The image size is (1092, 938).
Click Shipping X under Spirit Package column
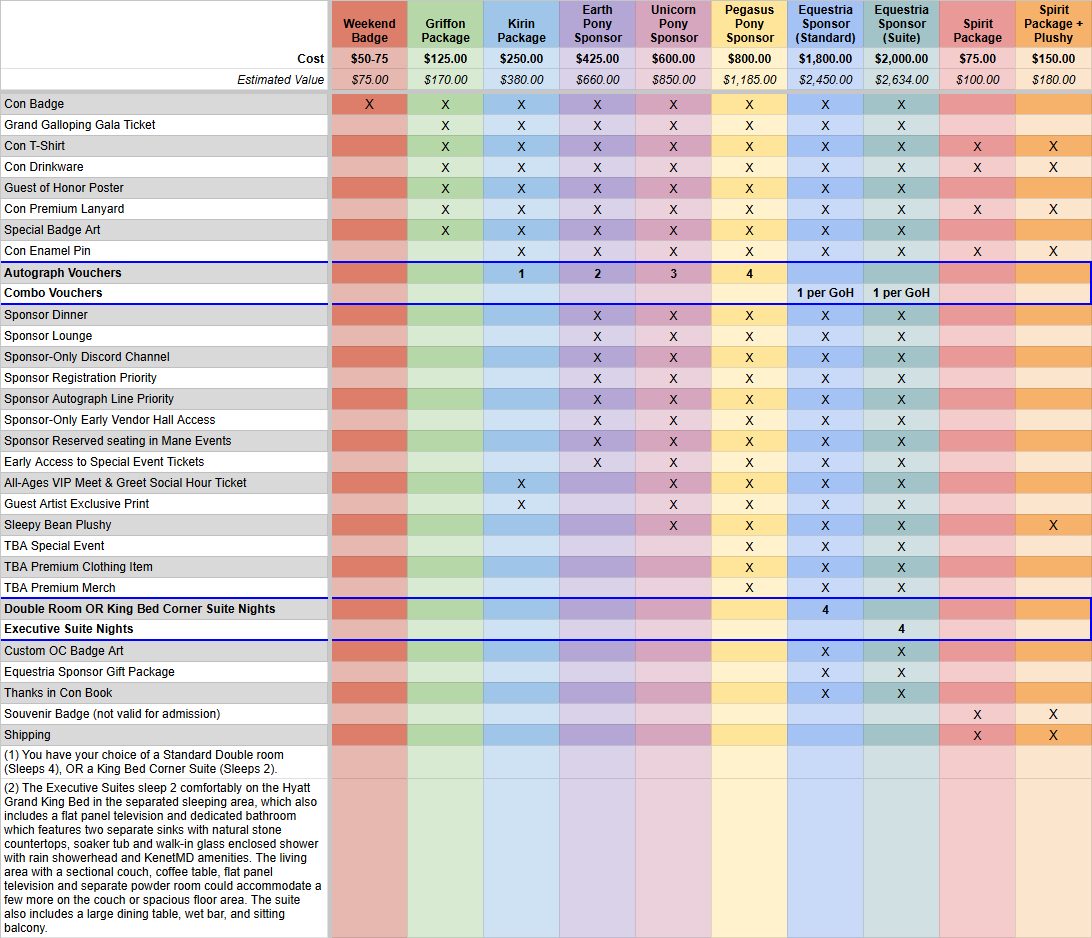(977, 735)
